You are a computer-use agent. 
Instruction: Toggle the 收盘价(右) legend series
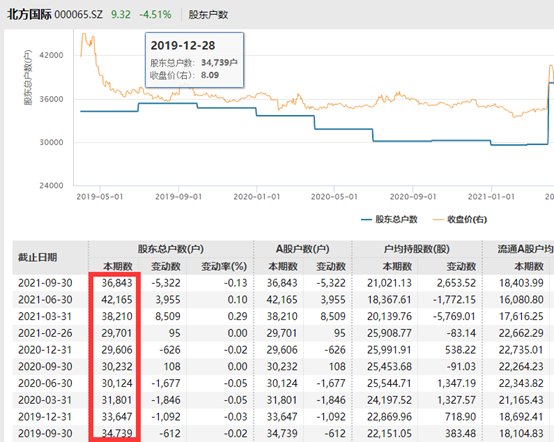(460, 219)
